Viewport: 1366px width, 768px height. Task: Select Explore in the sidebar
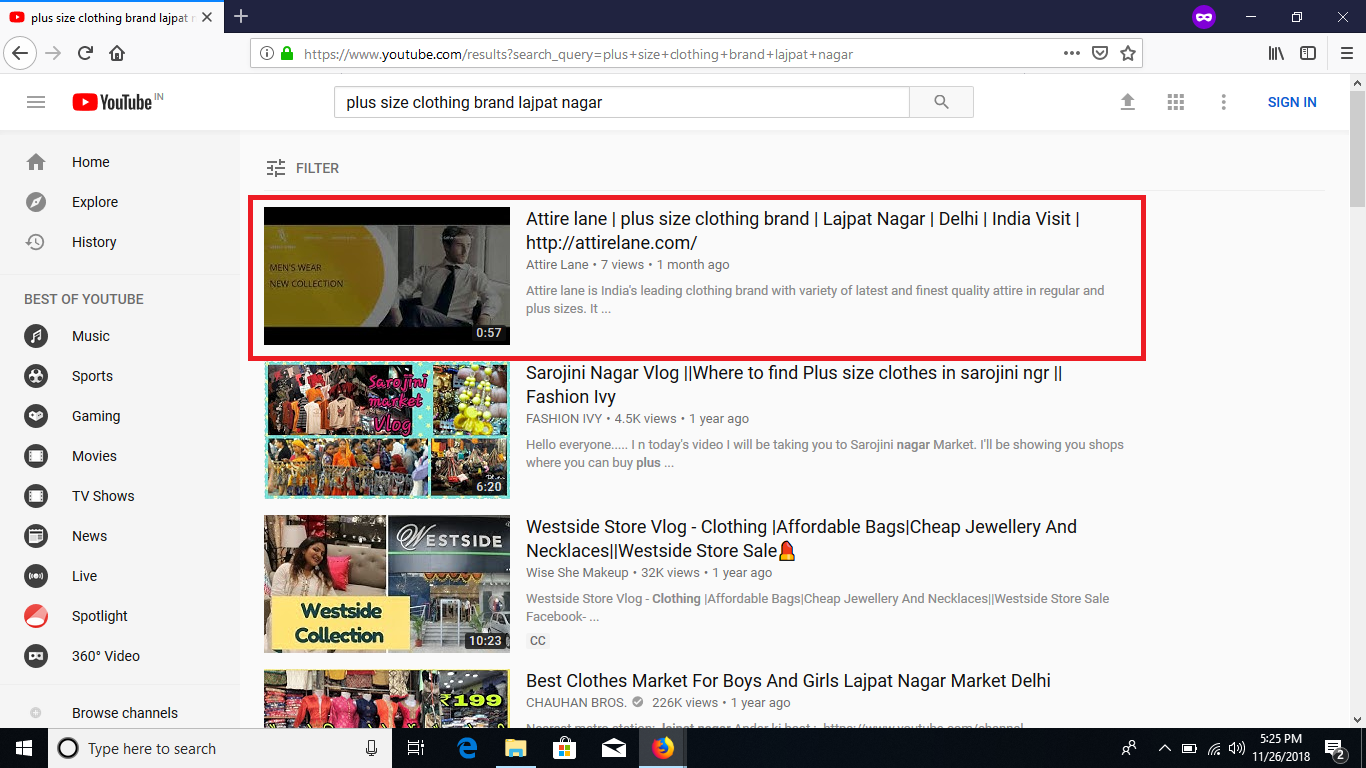pyautogui.click(x=94, y=202)
